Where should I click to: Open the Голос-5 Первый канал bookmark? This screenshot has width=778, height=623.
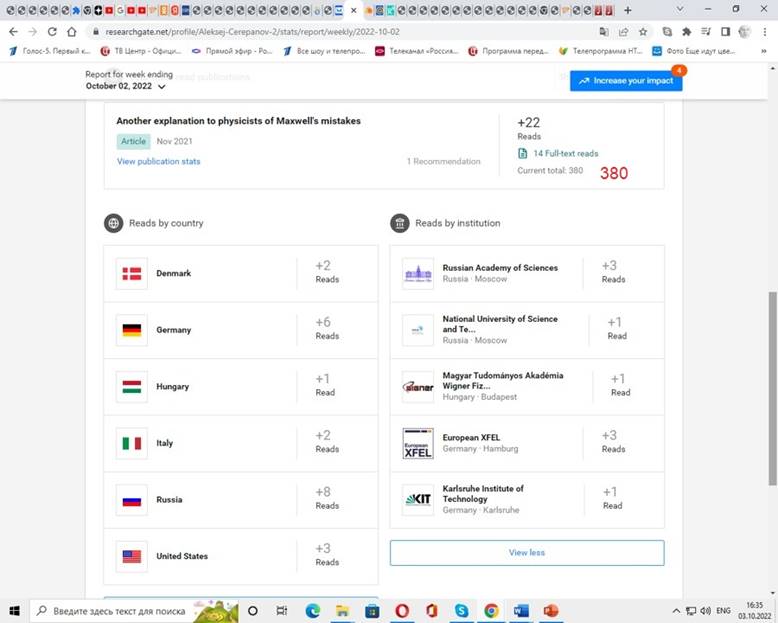50,51
